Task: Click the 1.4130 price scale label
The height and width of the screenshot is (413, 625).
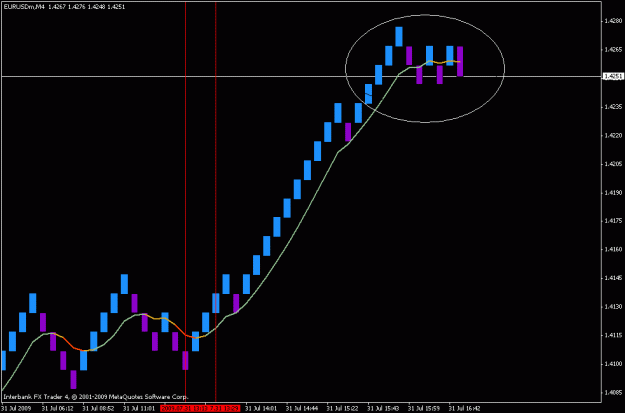Action: (x=613, y=307)
